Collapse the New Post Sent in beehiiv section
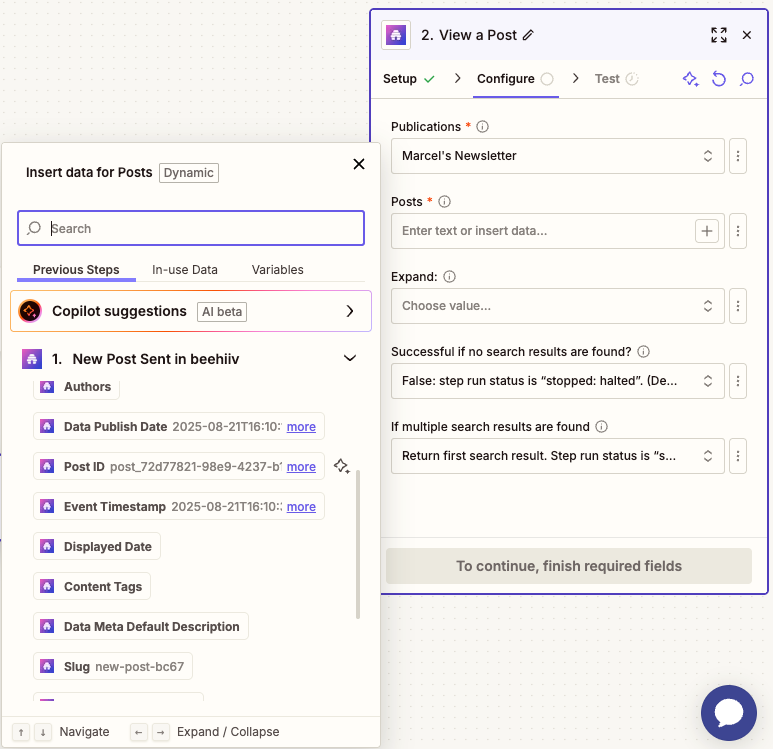Viewport: 773px width, 749px height. [x=350, y=358]
